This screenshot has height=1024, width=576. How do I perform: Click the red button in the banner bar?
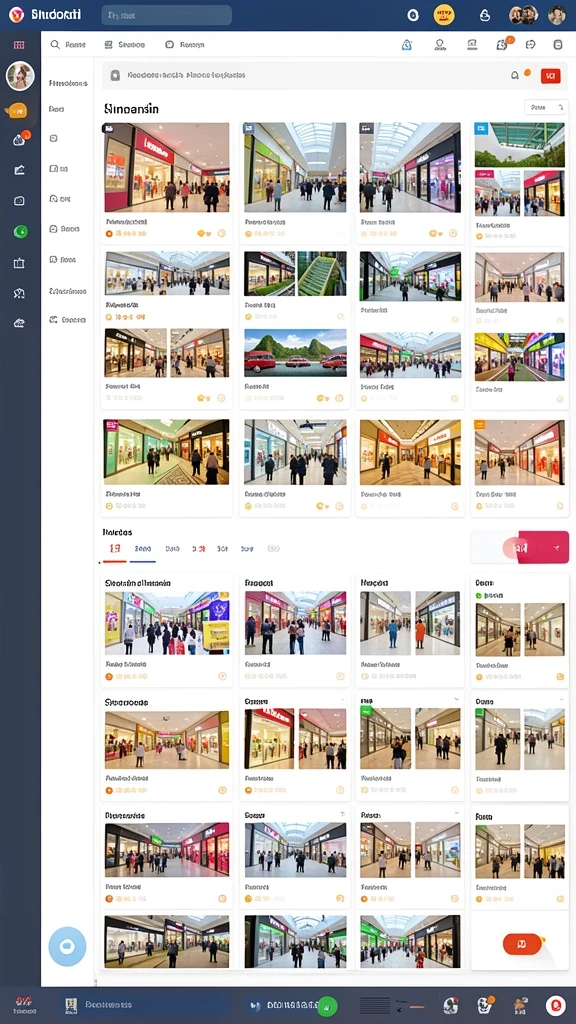click(551, 76)
